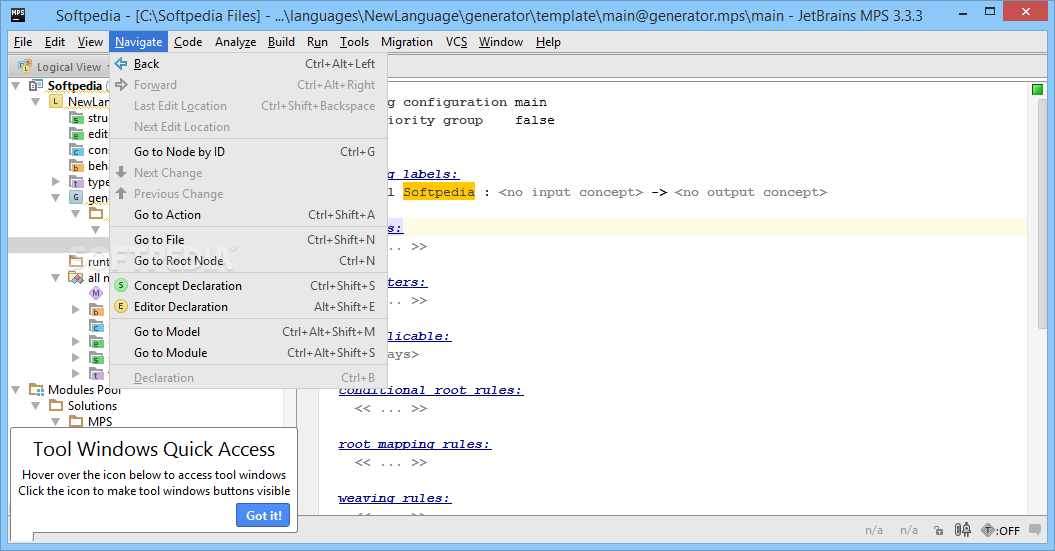Screen dimensions: 1055x551
Task: Click the MPS application logo icon
Action: point(18,14)
